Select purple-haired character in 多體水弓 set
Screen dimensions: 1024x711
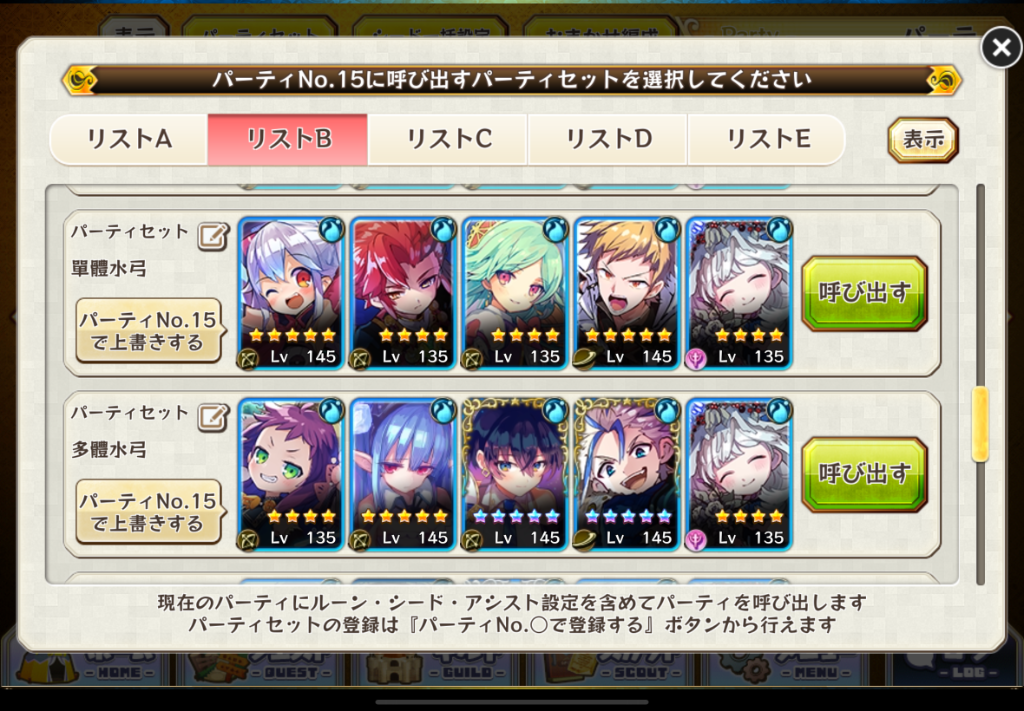[x=291, y=475]
